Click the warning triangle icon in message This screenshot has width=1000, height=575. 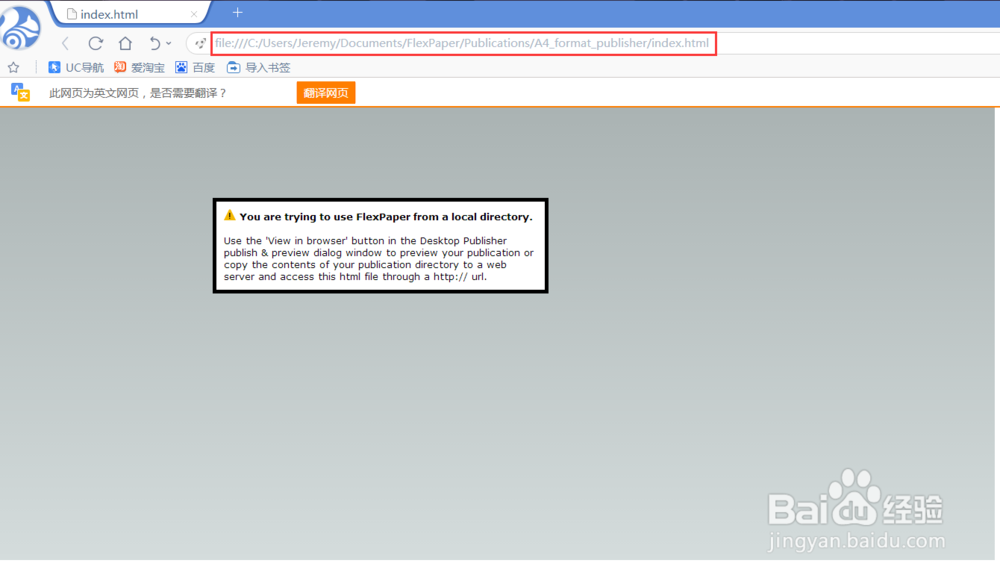(x=230, y=215)
